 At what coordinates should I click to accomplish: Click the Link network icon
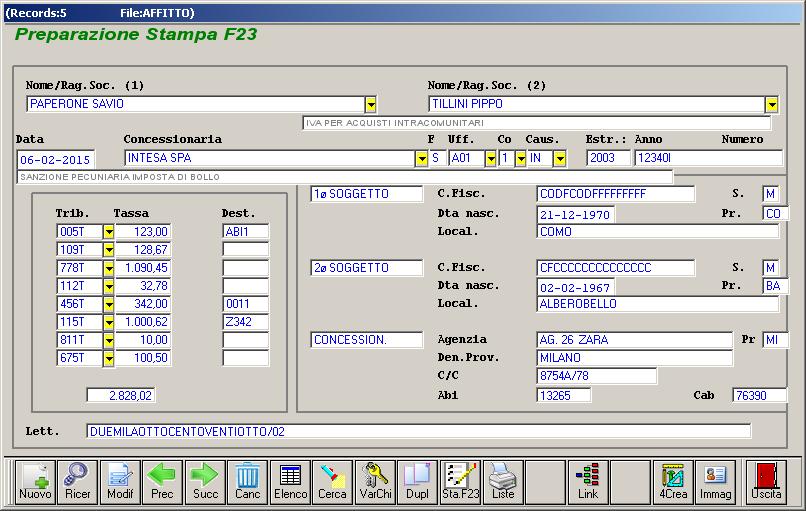[x=588, y=482]
